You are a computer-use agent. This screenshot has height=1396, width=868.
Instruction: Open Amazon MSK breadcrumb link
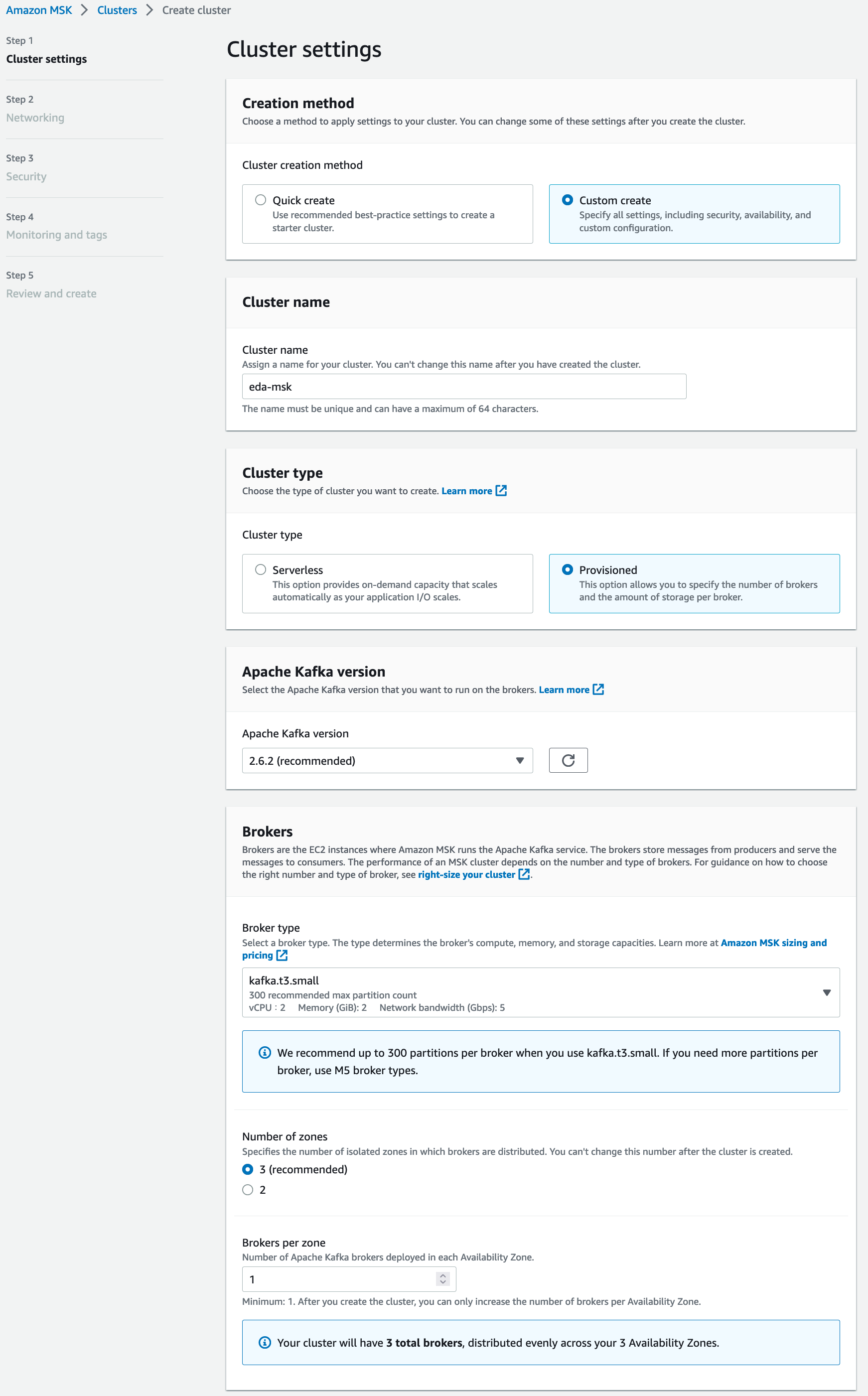click(39, 10)
